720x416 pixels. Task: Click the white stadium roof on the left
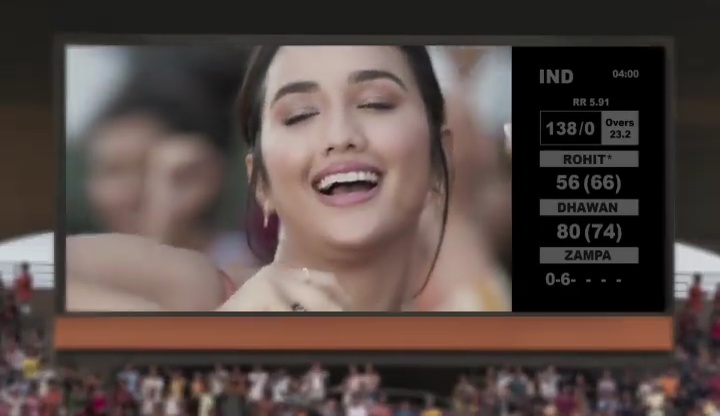point(25,248)
